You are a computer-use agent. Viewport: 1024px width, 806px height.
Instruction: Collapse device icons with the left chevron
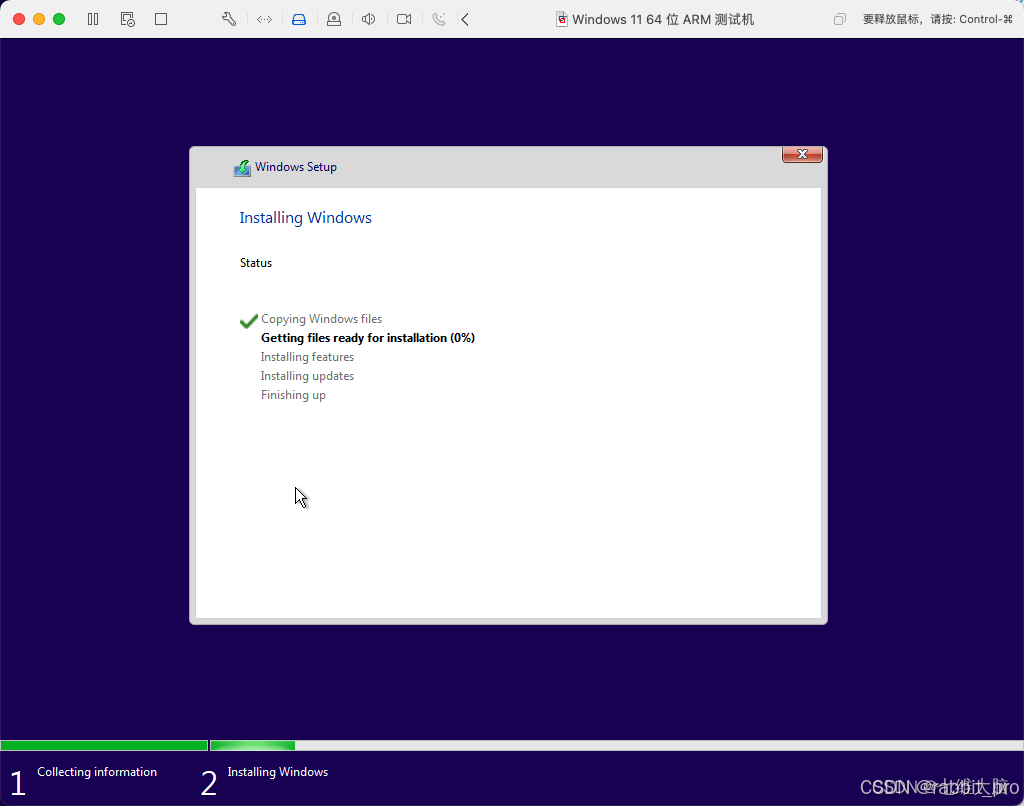[465, 19]
